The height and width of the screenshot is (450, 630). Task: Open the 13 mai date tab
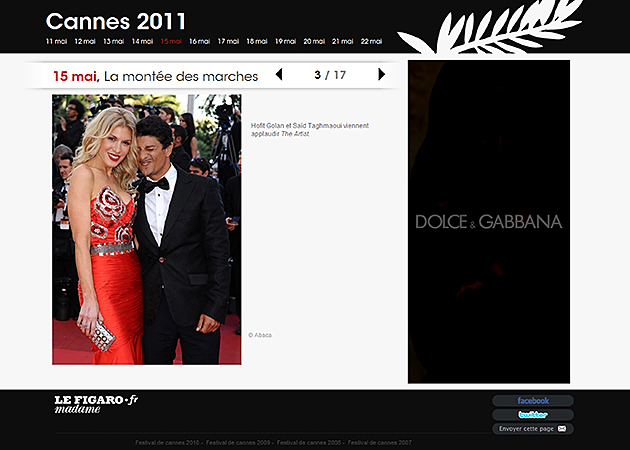tap(114, 42)
